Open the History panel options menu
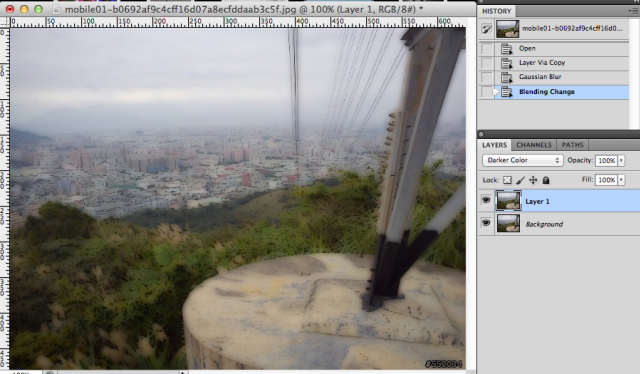The image size is (640, 374). coord(633,11)
